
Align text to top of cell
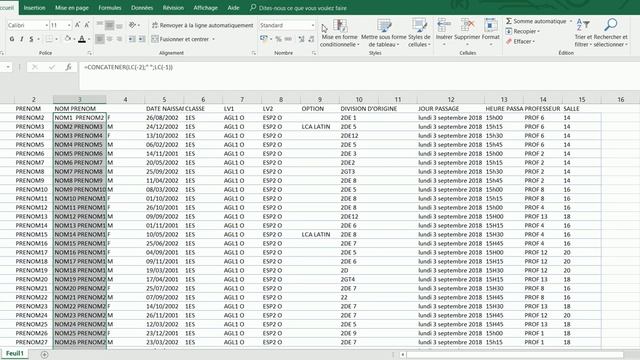coord(100,25)
